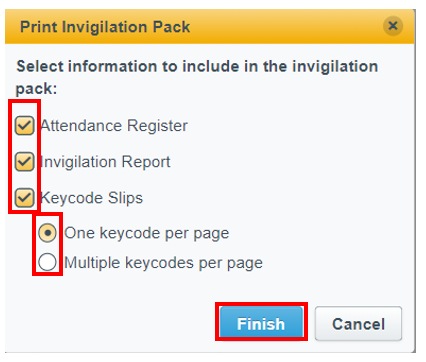Click the Finish button

[261, 323]
